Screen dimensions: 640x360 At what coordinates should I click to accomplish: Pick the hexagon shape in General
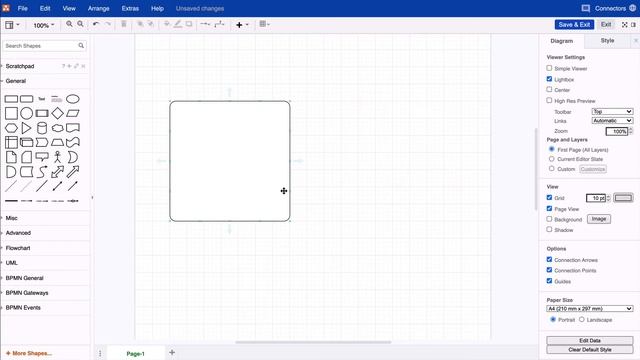11,128
